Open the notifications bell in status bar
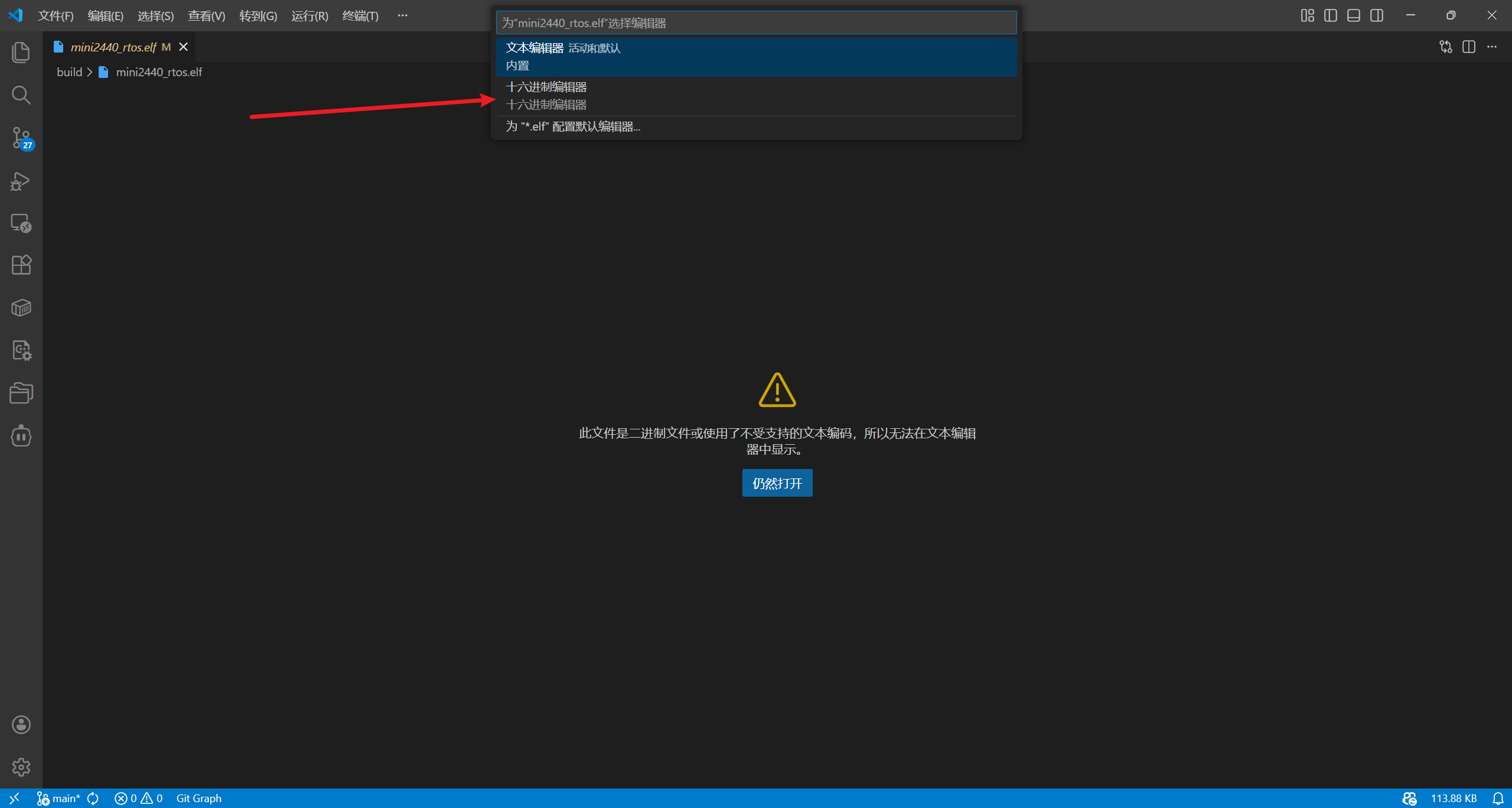Image resolution: width=1512 pixels, height=808 pixels. [1498, 799]
